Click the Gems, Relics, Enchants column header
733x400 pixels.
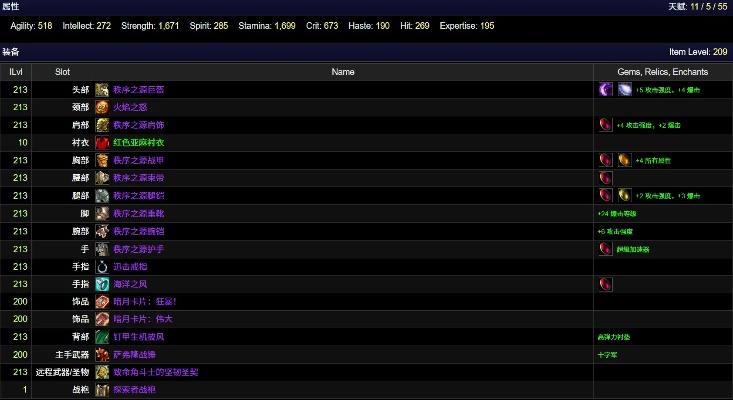point(662,72)
